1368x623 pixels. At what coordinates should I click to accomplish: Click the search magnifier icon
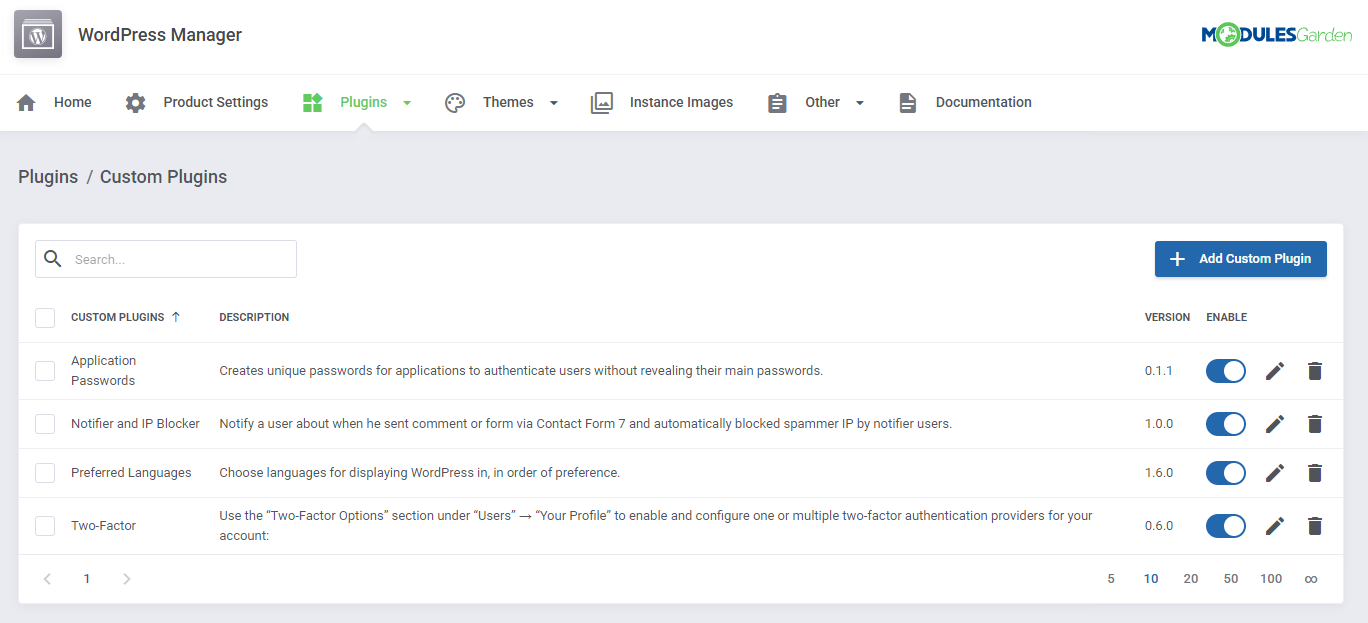[x=53, y=258]
